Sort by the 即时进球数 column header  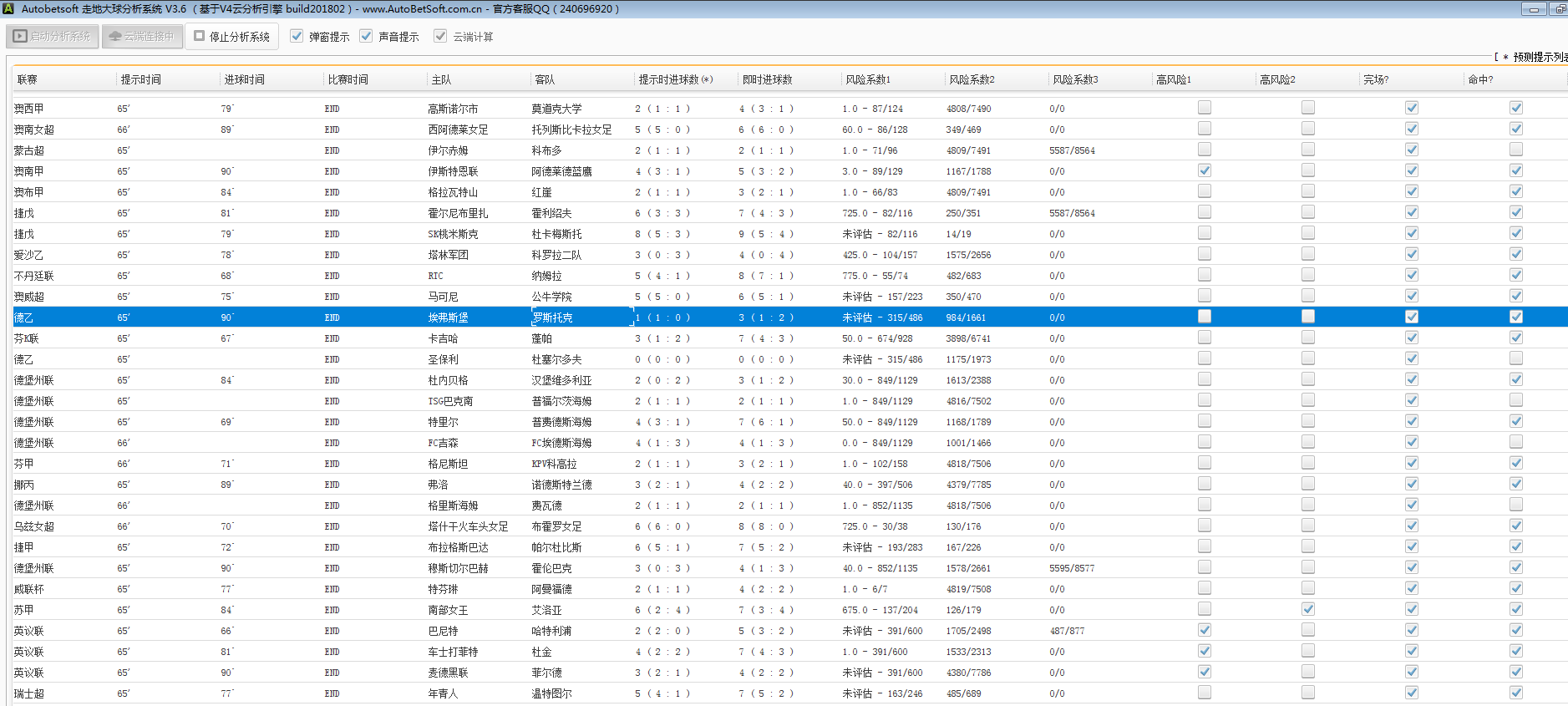767,79
